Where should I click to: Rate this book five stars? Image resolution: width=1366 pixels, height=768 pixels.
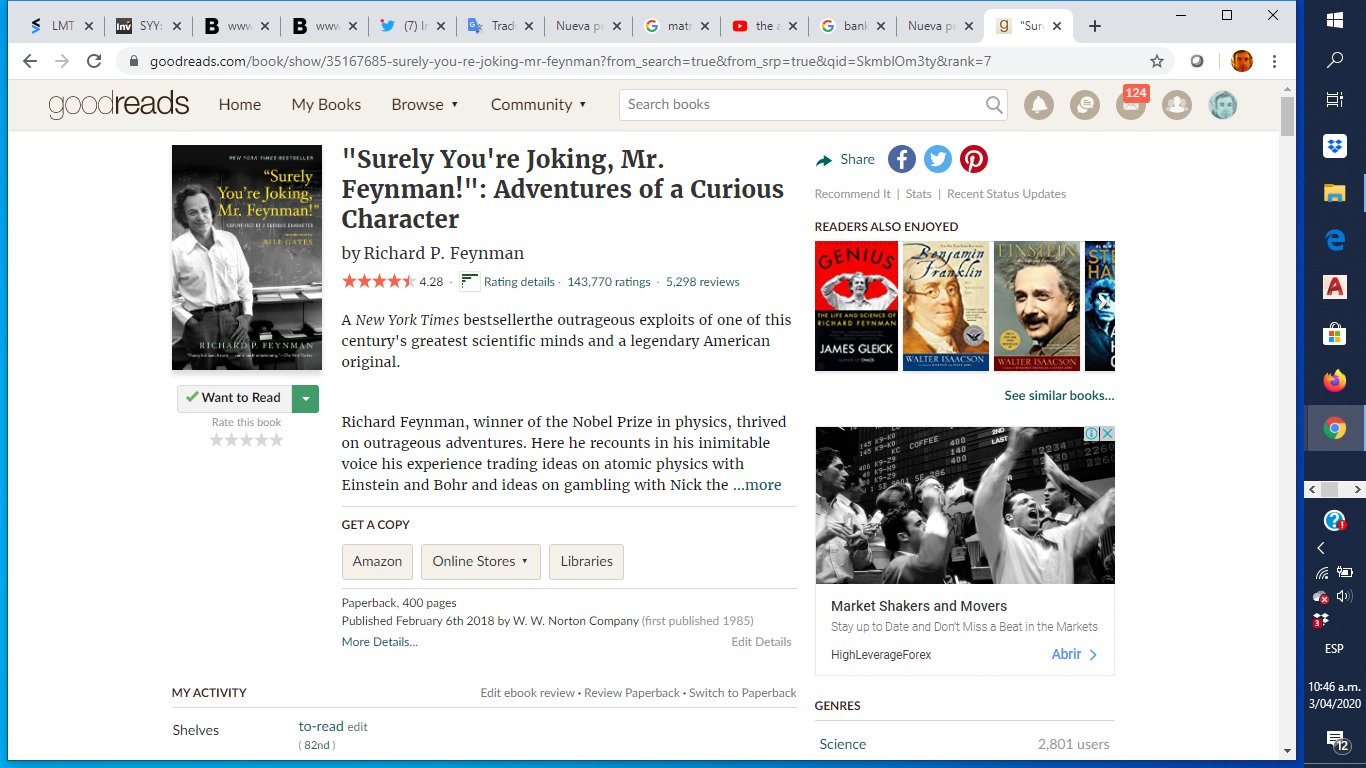coord(276,440)
